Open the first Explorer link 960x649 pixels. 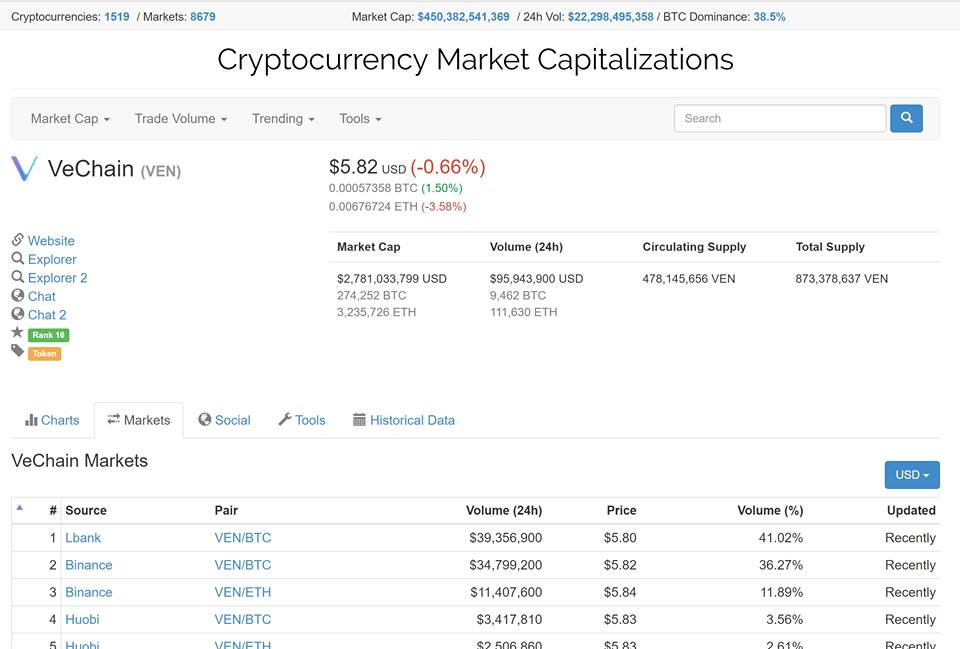pyautogui.click(x=52, y=259)
